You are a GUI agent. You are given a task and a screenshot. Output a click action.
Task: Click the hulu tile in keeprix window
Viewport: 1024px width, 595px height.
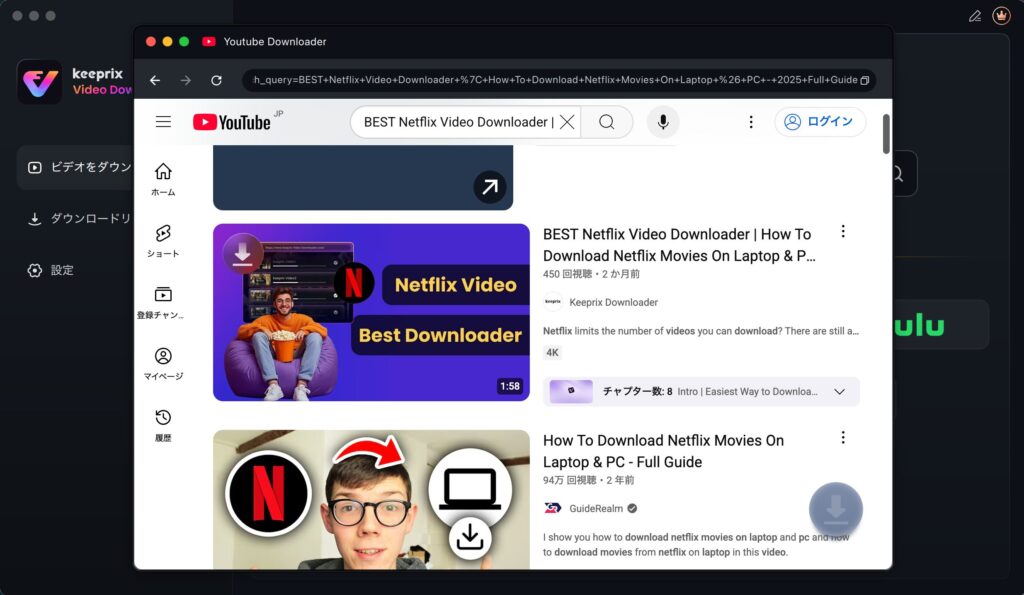pos(940,325)
